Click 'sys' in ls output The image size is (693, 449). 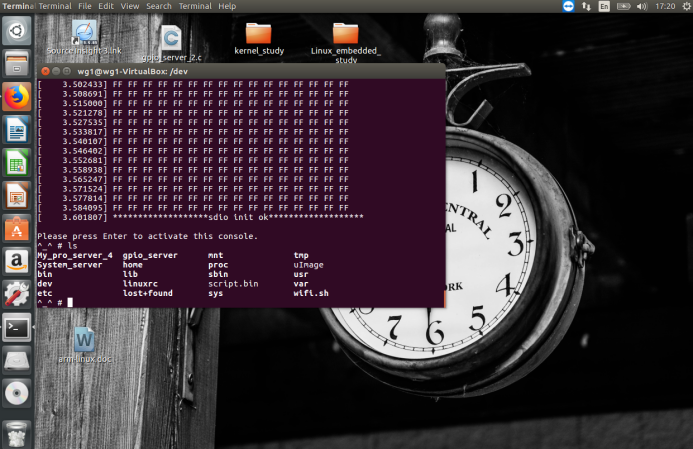point(216,293)
